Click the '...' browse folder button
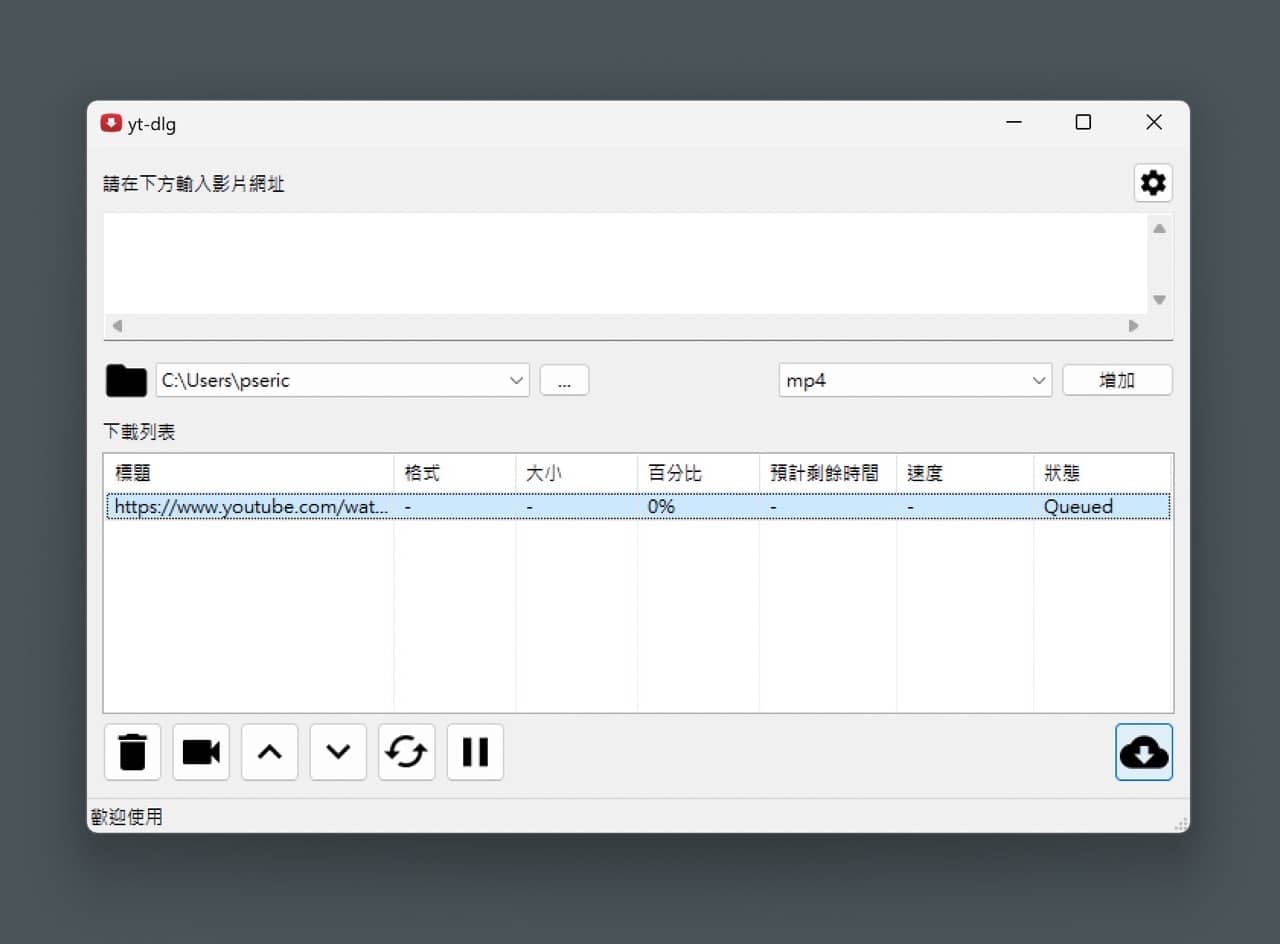The width and height of the screenshot is (1280, 944). point(564,380)
